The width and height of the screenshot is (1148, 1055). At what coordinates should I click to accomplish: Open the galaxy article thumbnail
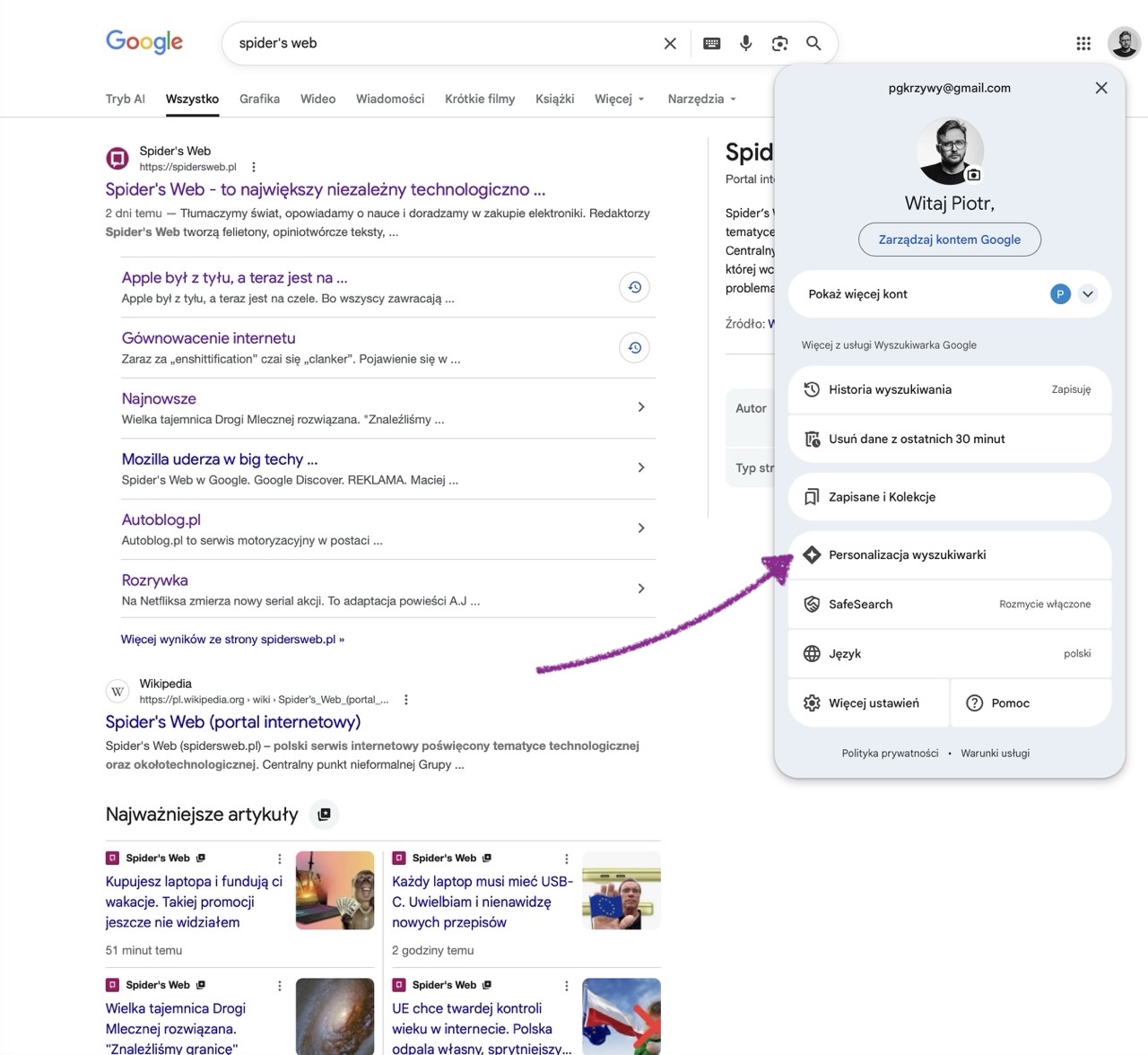click(x=335, y=1016)
